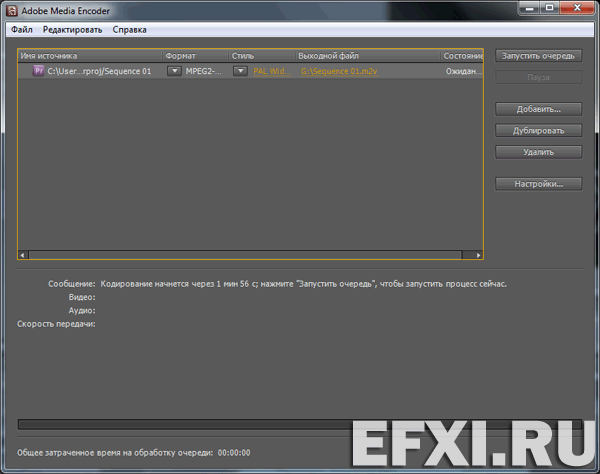Screen dimensions: 600x474
Task: Click the Ожидан... status cell
Action: click(463, 71)
